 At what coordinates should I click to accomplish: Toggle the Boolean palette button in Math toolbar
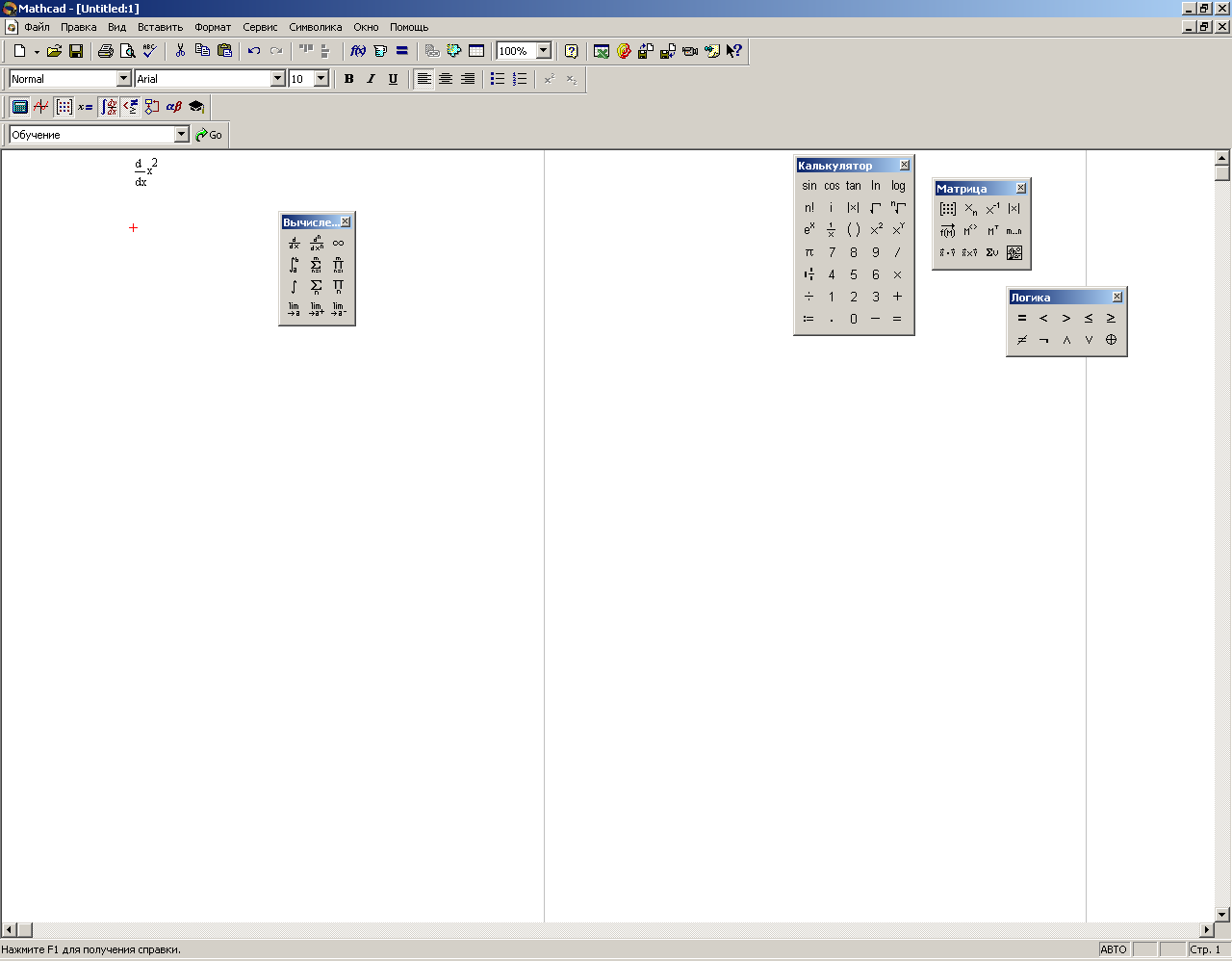click(130, 107)
